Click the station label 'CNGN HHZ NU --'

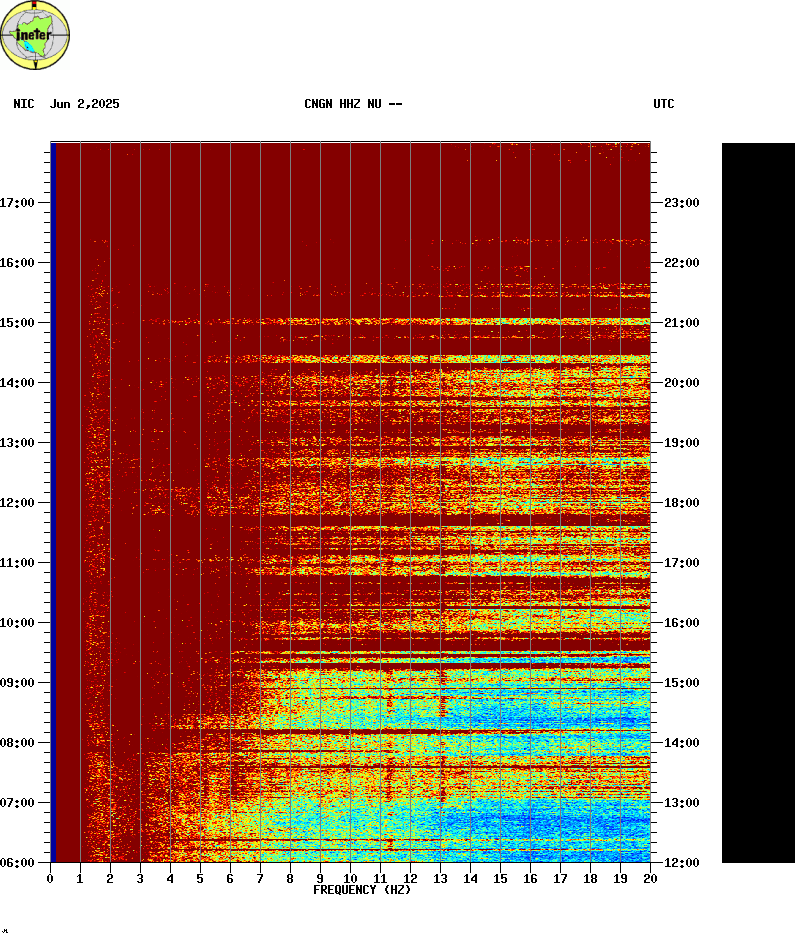(x=353, y=104)
